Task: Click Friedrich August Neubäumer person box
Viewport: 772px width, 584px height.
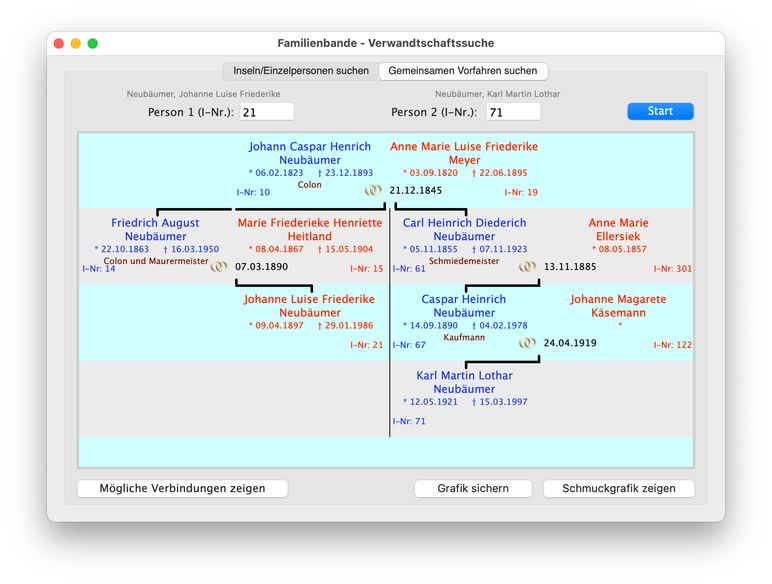Action: click(x=155, y=230)
